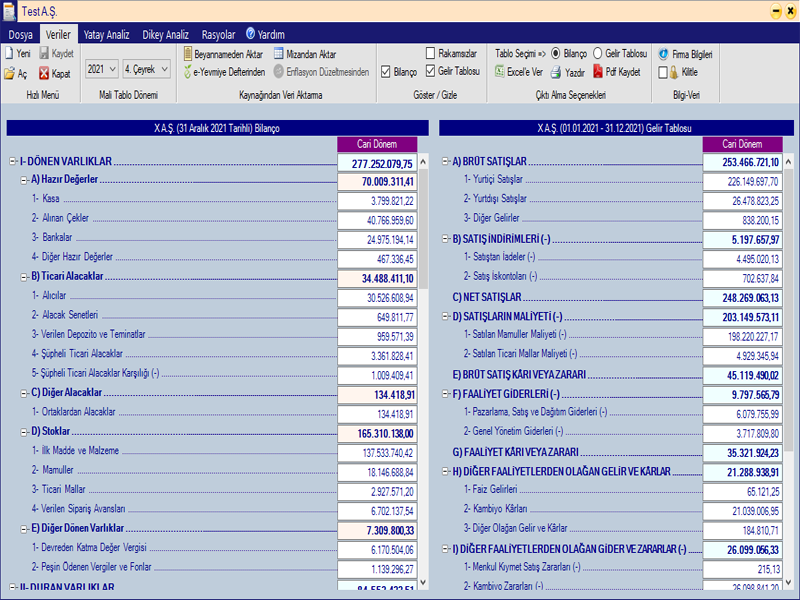Collapse E) Diğer Dönen Varlıklar node

[x=24, y=530]
